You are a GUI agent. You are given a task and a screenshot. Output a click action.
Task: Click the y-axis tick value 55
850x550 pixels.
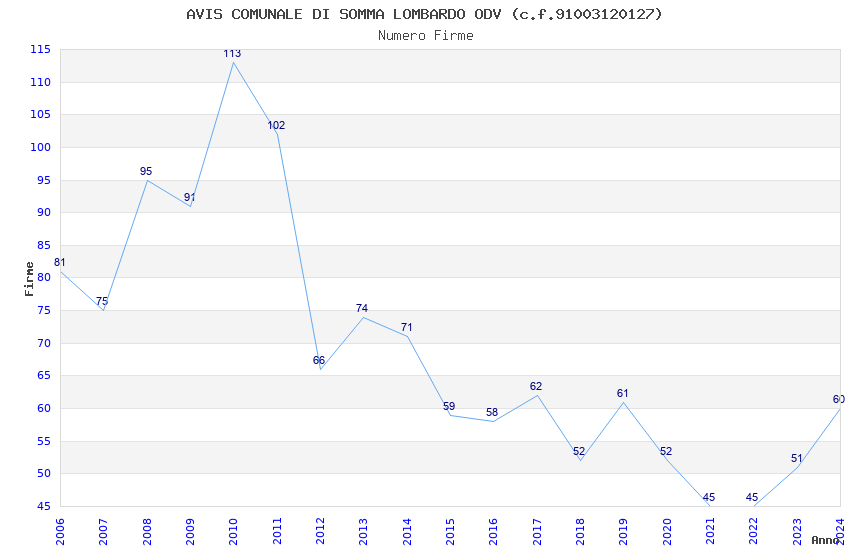pos(43,442)
